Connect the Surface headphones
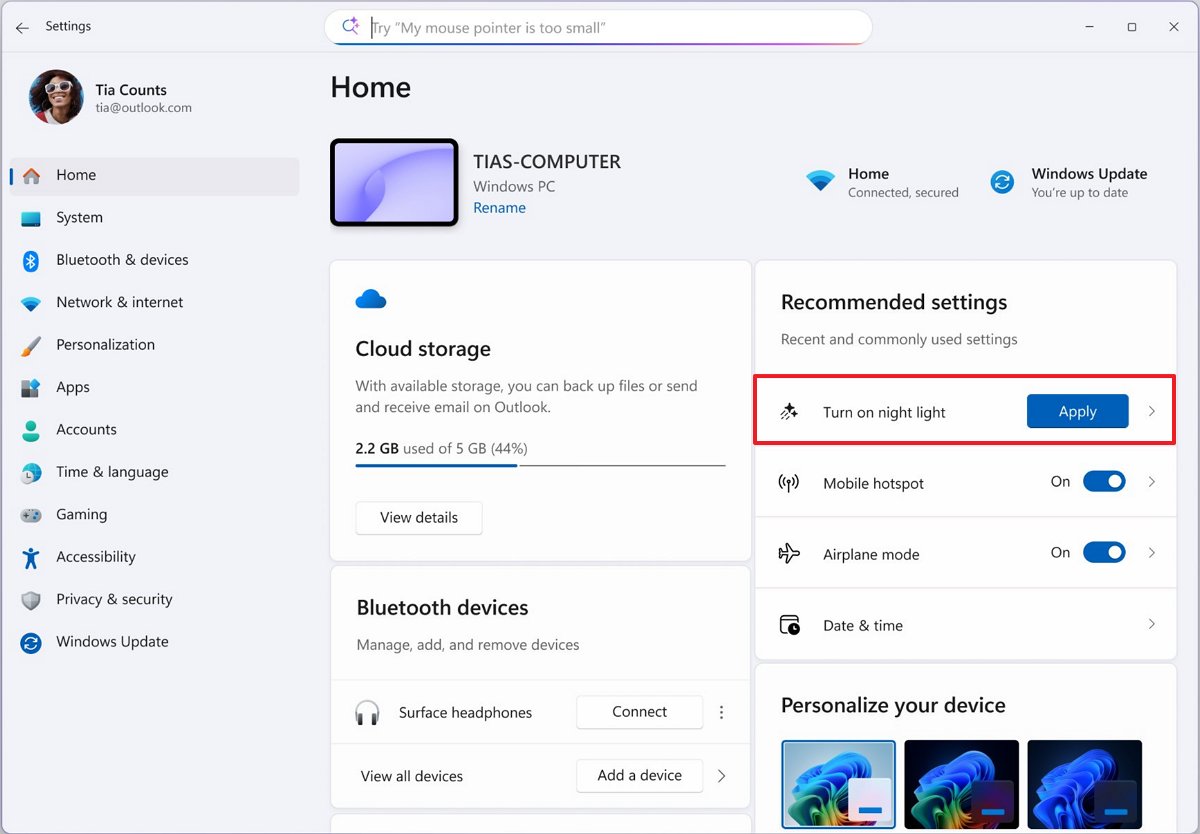Screen dimensions: 1200x834 pyautogui.click(x=639, y=712)
